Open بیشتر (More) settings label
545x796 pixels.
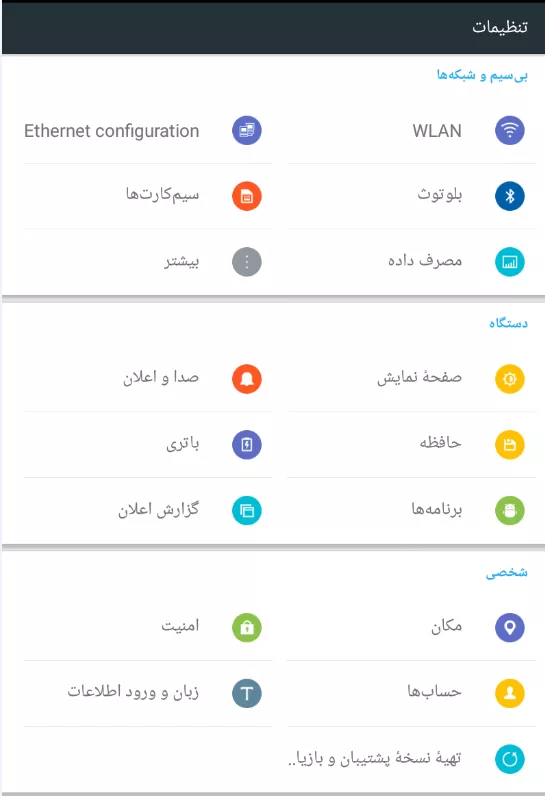point(182,261)
